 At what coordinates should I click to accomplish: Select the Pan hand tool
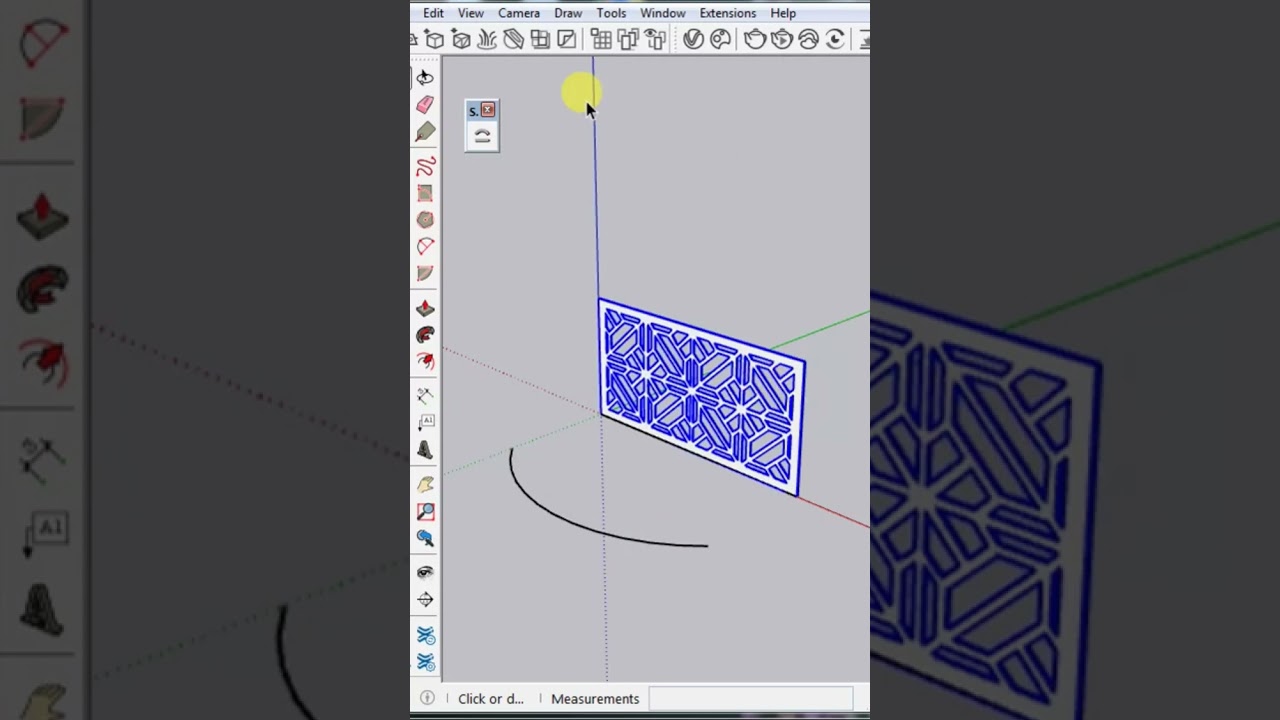[425, 484]
